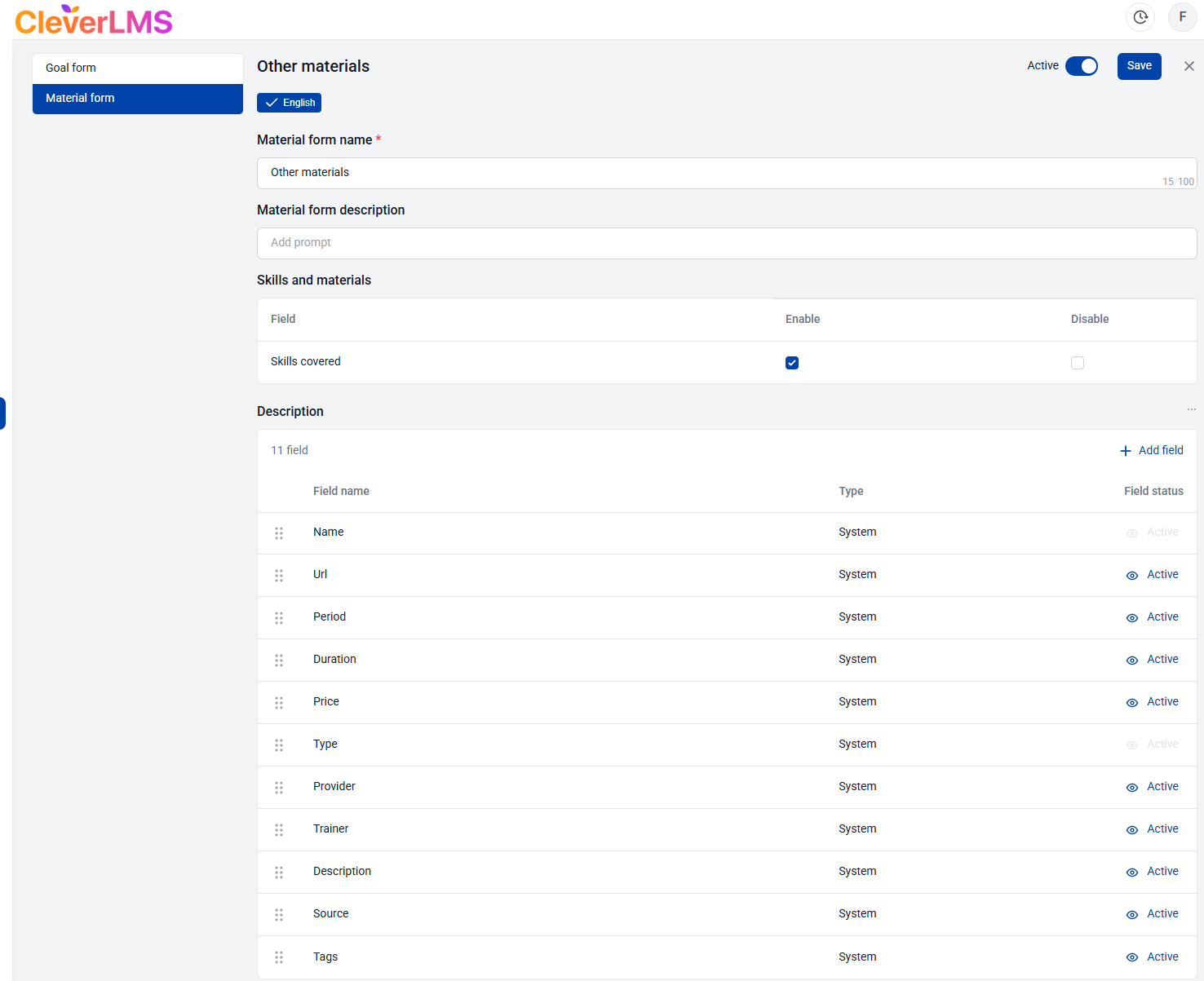Open Description section ellipsis menu
The image size is (1204, 981).
tap(1191, 410)
